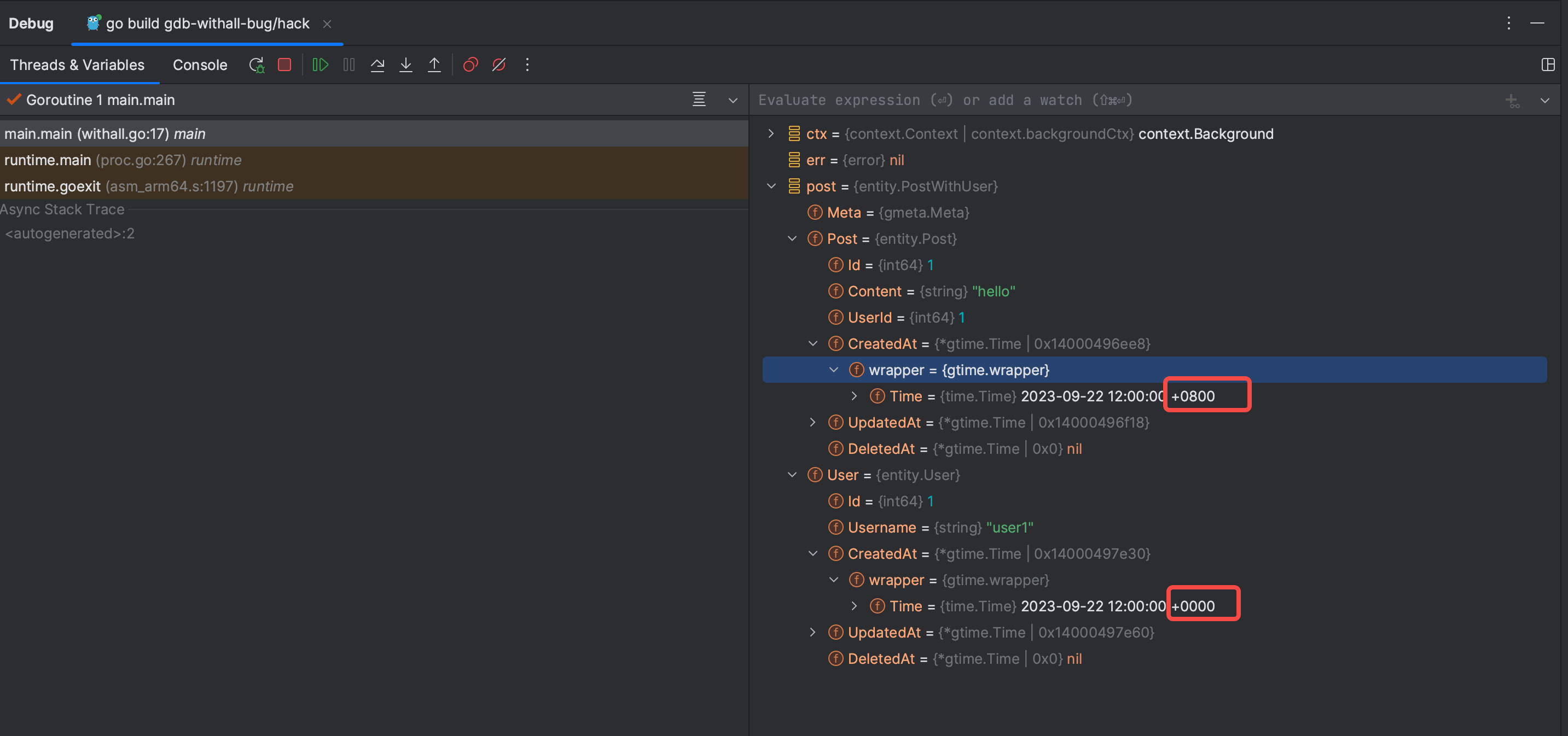Viewport: 1568px width, 736px height.
Task: Expand evaluate expression history dropdown
Action: click(x=1544, y=101)
